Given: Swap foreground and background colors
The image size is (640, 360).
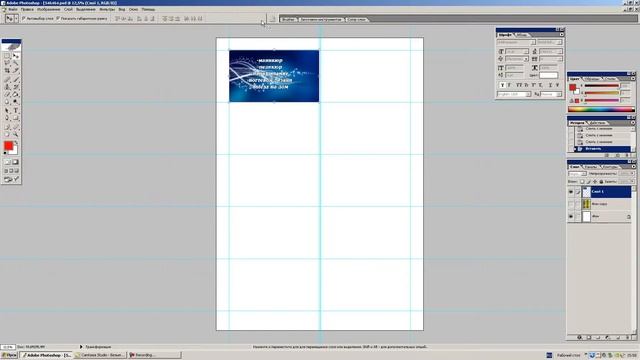Looking at the screenshot, I should [16, 142].
